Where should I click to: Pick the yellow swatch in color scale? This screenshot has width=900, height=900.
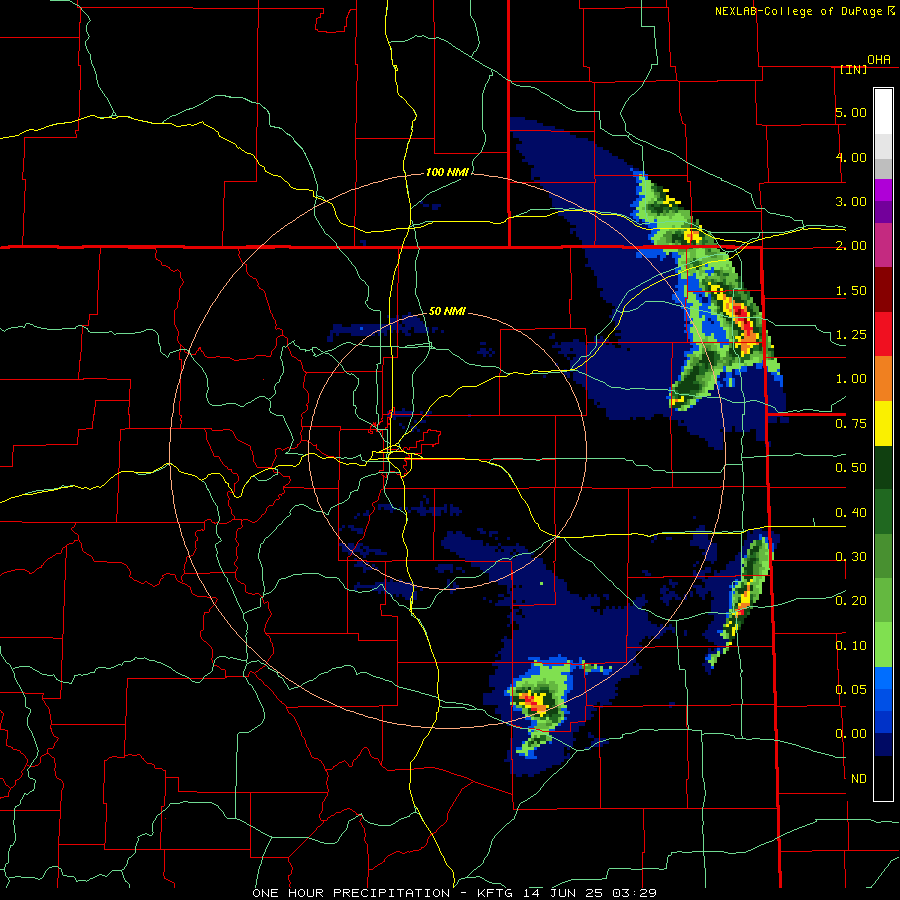click(883, 423)
